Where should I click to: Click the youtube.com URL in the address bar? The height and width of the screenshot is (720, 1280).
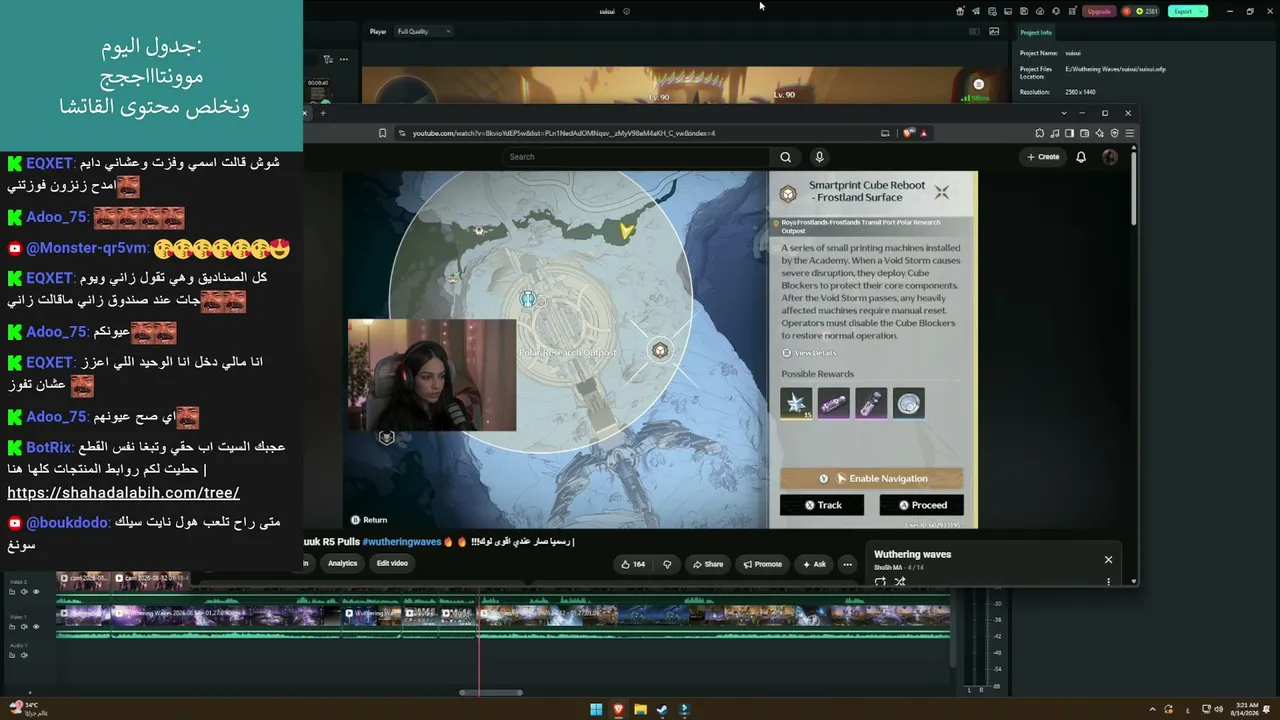pyautogui.click(x=563, y=133)
